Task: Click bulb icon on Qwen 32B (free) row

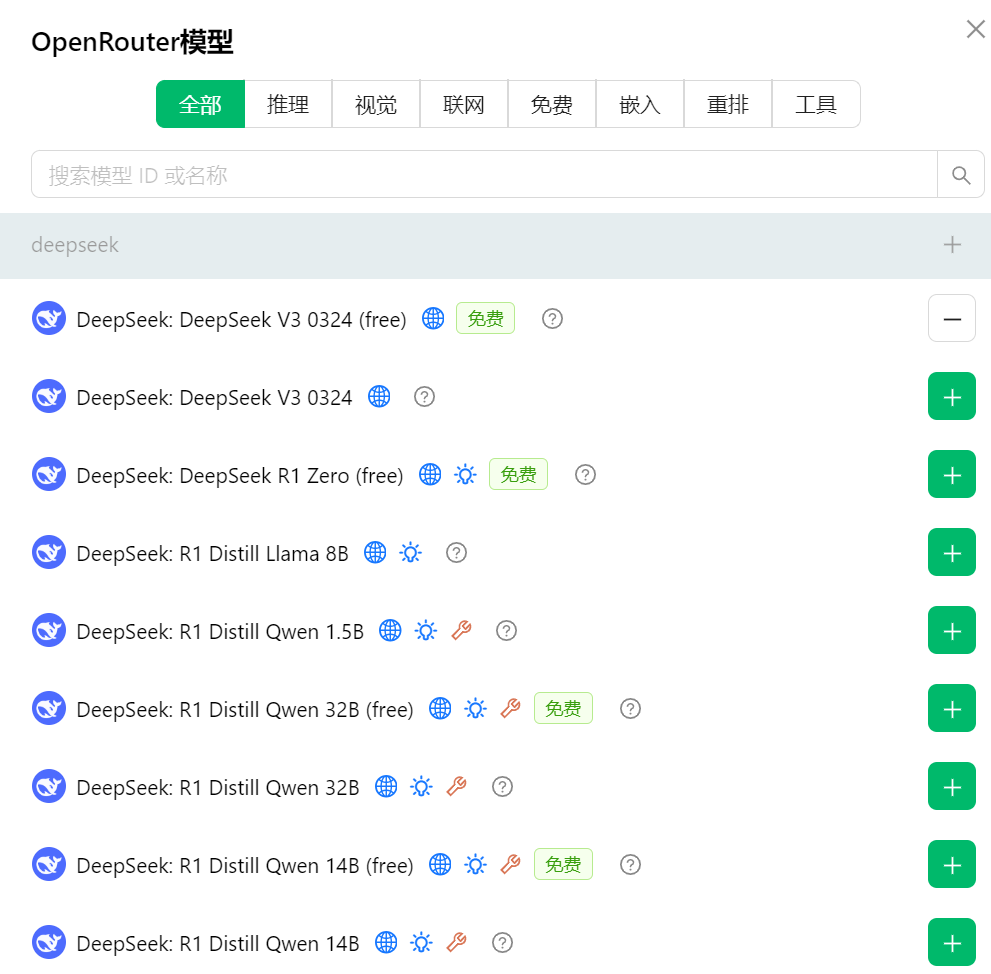Action: (x=476, y=709)
